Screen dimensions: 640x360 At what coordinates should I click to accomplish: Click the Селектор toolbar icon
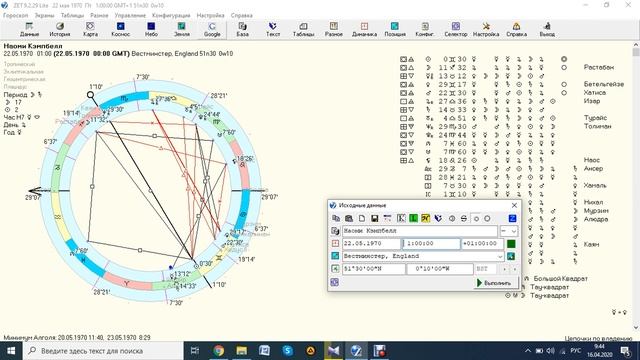tap(456, 30)
